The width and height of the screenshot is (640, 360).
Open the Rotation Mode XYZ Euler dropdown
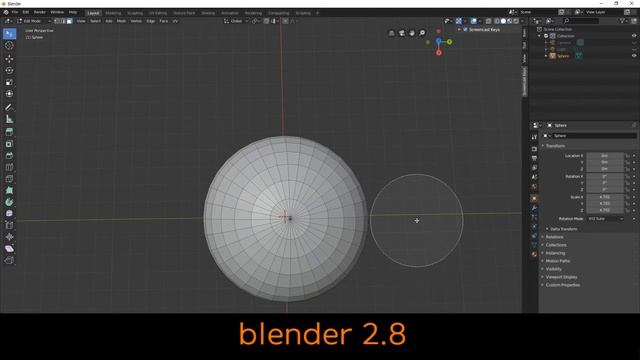pos(605,219)
